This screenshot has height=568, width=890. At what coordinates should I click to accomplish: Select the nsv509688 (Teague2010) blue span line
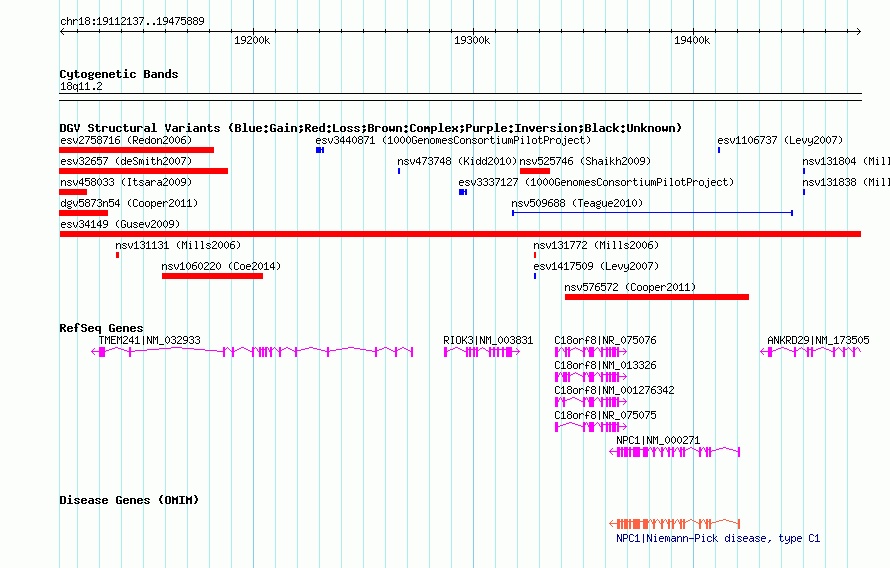pos(653,213)
